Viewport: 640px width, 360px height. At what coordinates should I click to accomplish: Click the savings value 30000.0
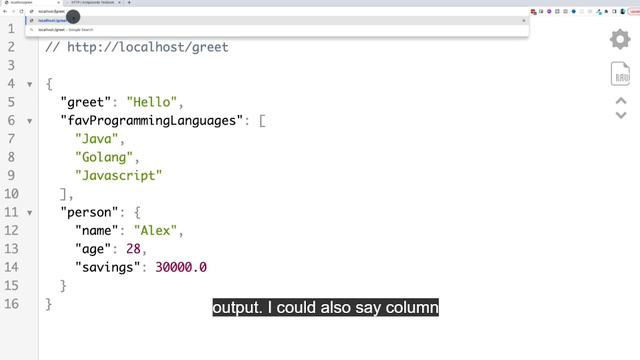pyautogui.click(x=181, y=267)
